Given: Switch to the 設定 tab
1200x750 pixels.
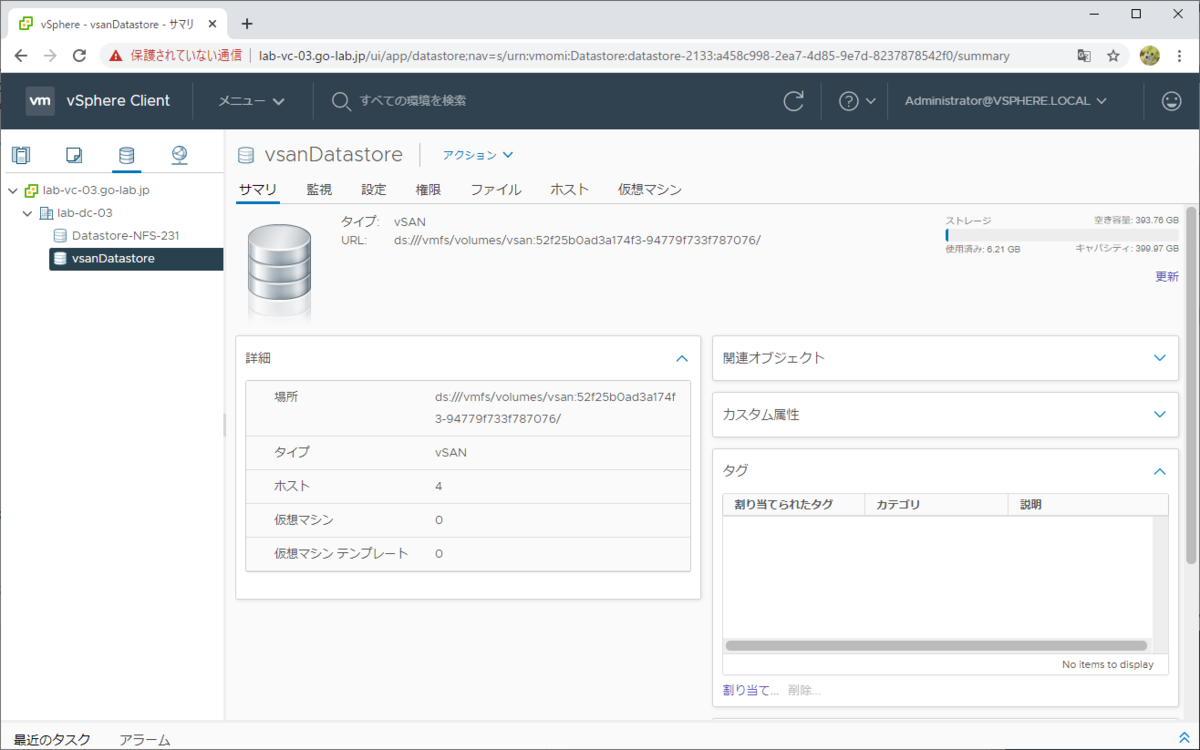Looking at the screenshot, I should [x=374, y=189].
